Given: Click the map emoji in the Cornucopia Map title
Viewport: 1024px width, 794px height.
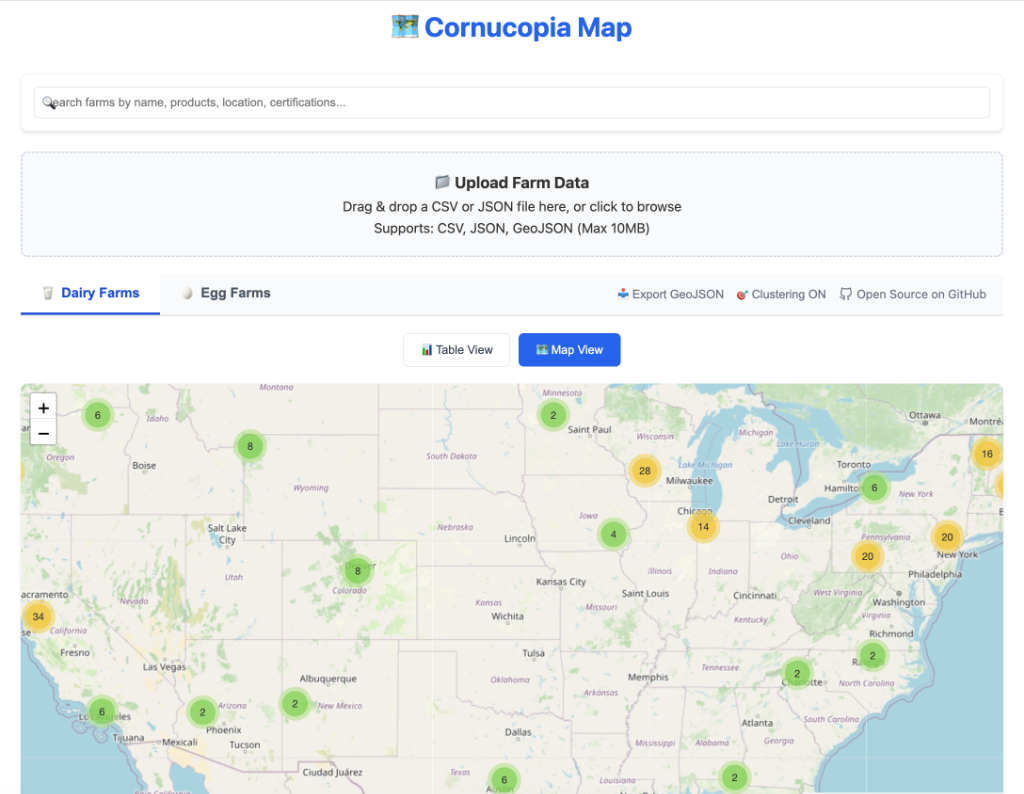Looking at the screenshot, I should 404,27.
